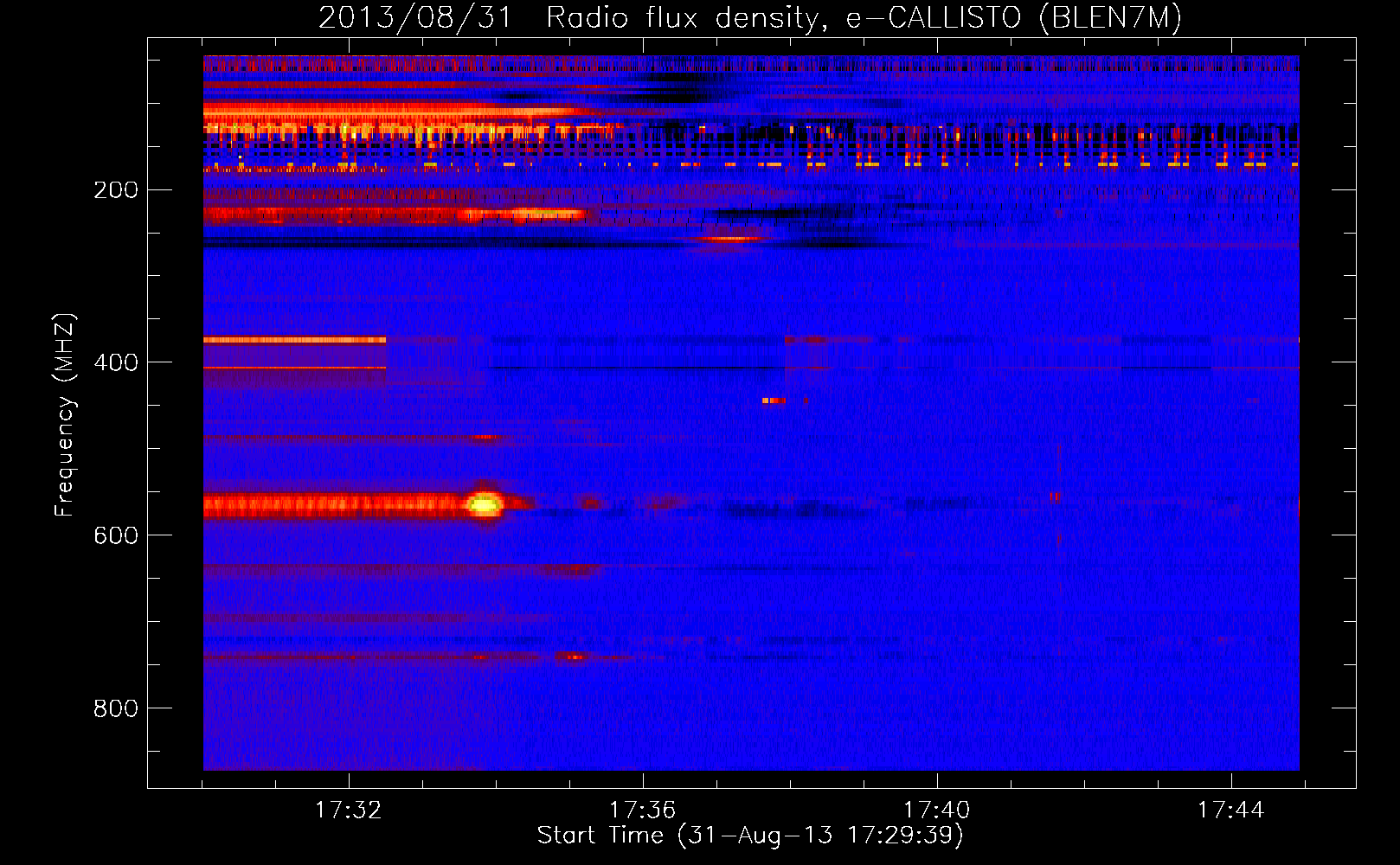This screenshot has width=1400, height=865.
Task: Click the small red spot near 445 MHz
Action: (774, 400)
